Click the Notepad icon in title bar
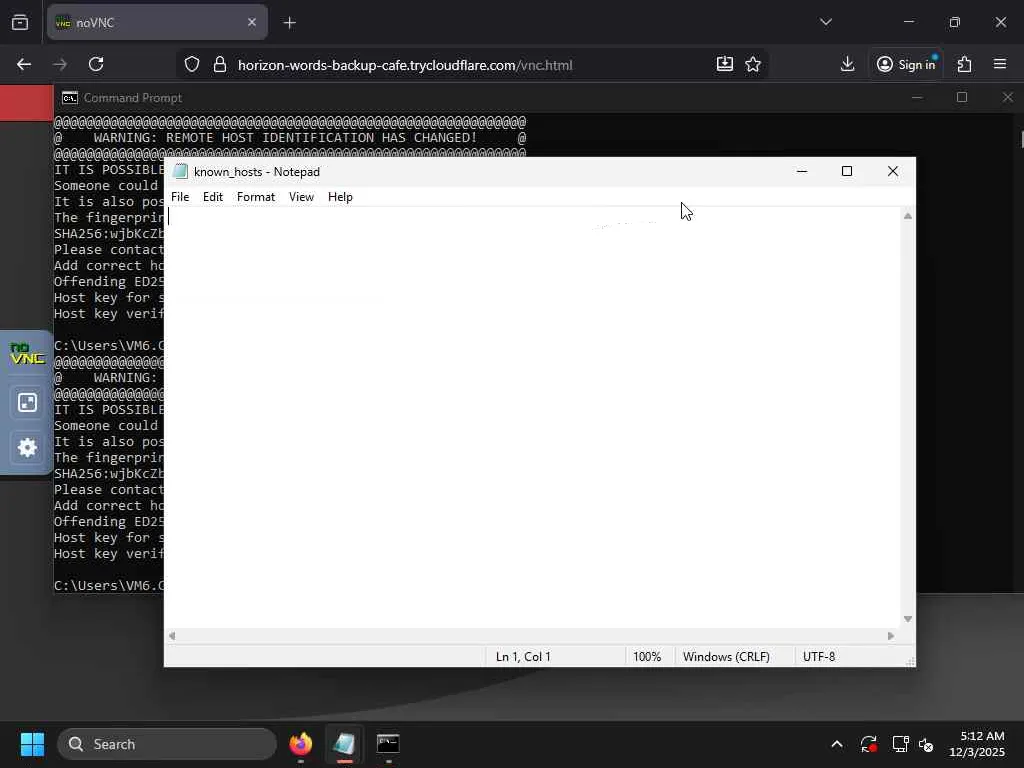1024x768 pixels. point(180,172)
